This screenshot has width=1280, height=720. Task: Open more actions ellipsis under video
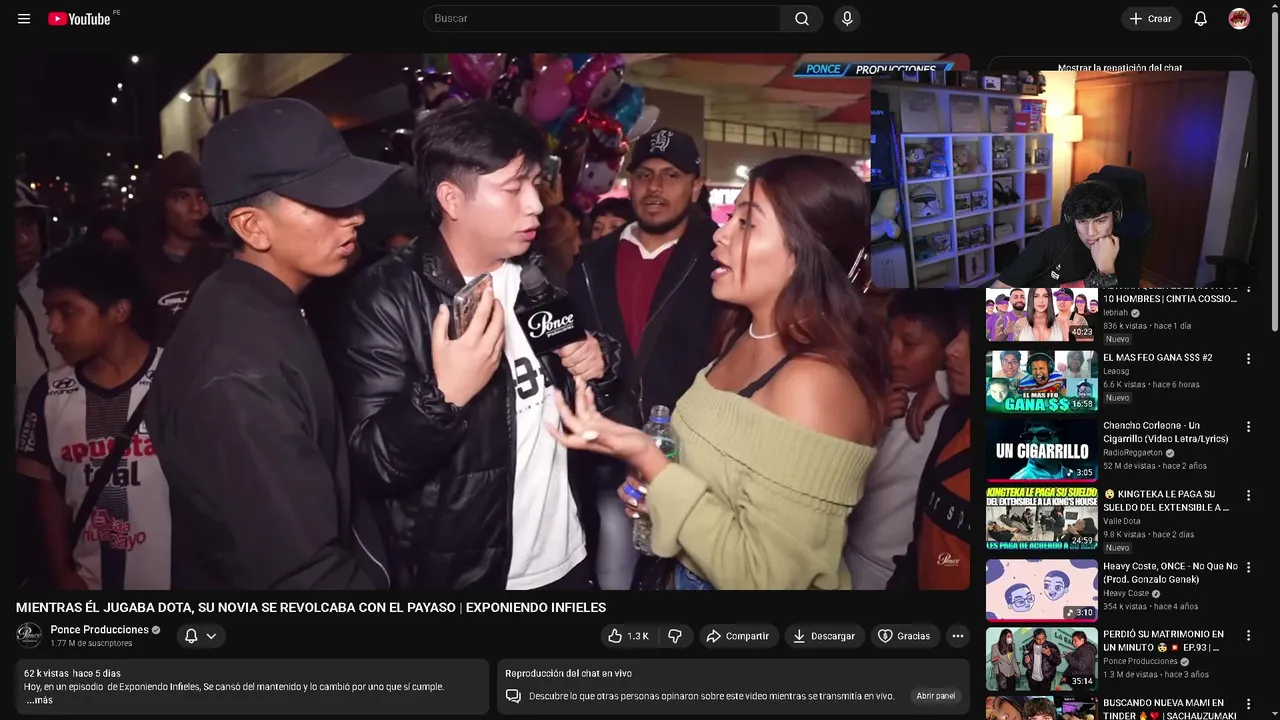tap(957, 636)
